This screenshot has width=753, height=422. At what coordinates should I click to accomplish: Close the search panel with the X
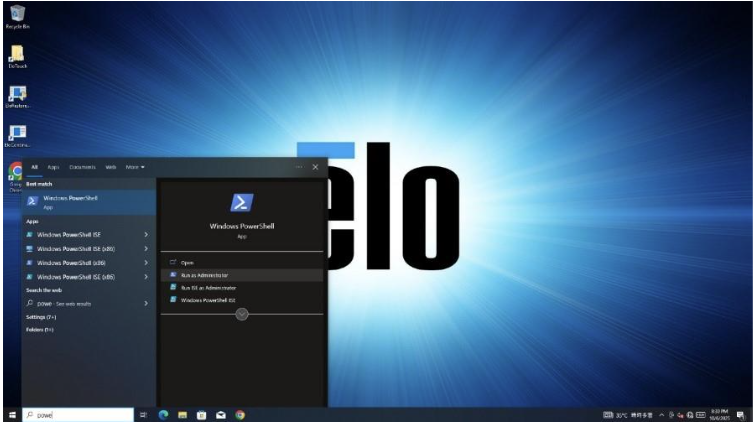point(315,167)
